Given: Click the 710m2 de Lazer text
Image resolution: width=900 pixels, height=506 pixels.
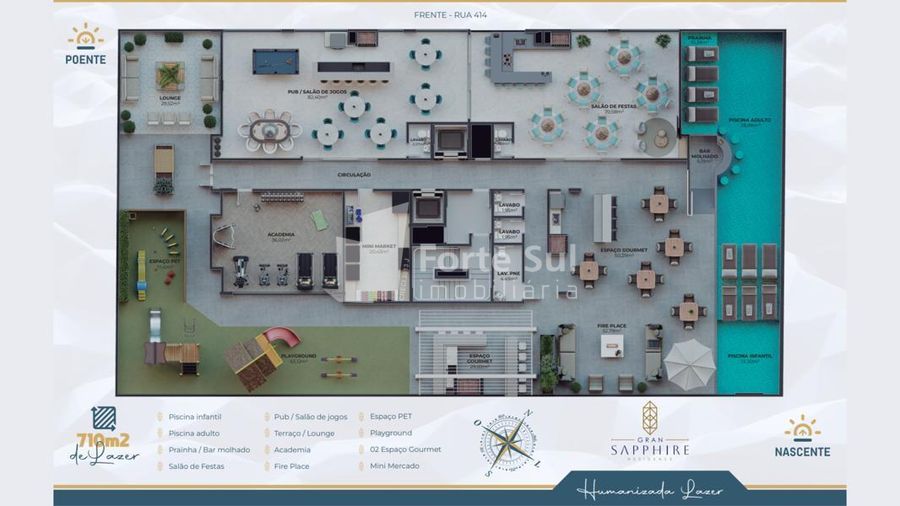Looking at the screenshot, I should (104, 449).
